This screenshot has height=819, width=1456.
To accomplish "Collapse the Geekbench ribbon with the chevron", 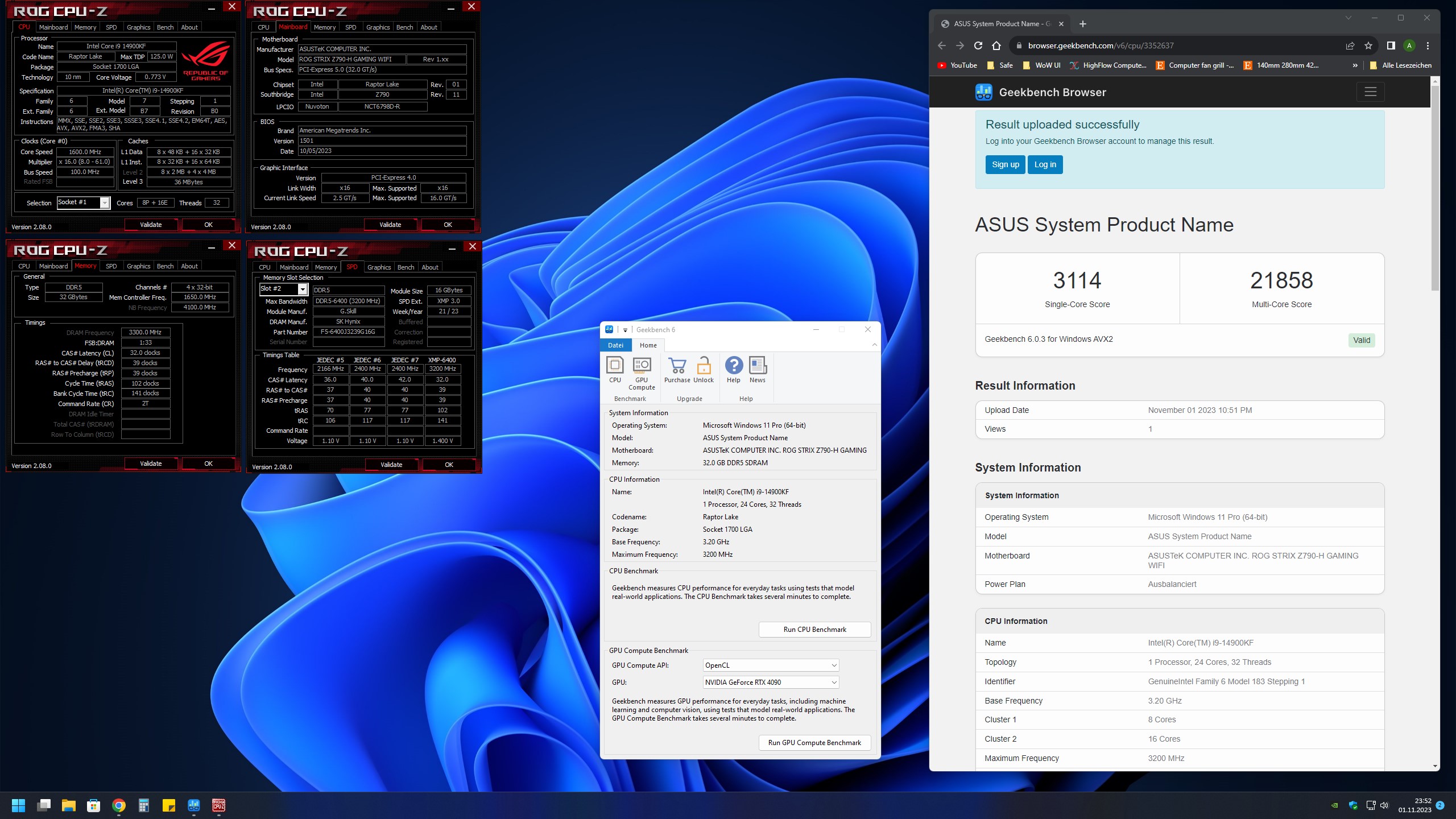I will pos(874,345).
